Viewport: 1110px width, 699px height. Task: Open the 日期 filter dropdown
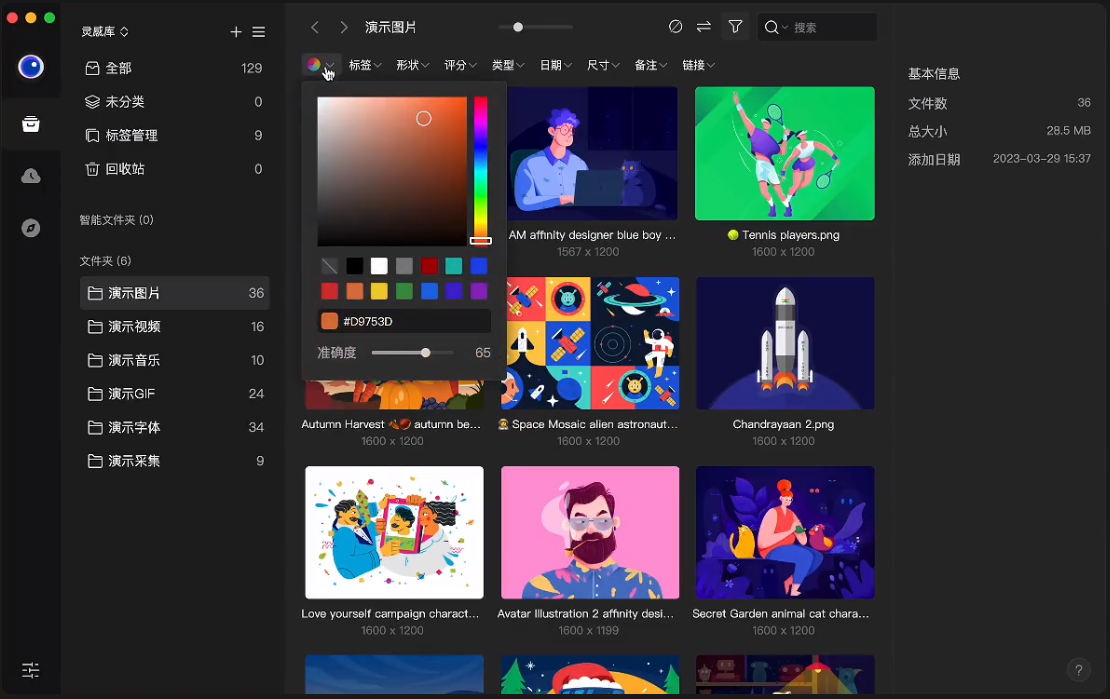(x=556, y=65)
